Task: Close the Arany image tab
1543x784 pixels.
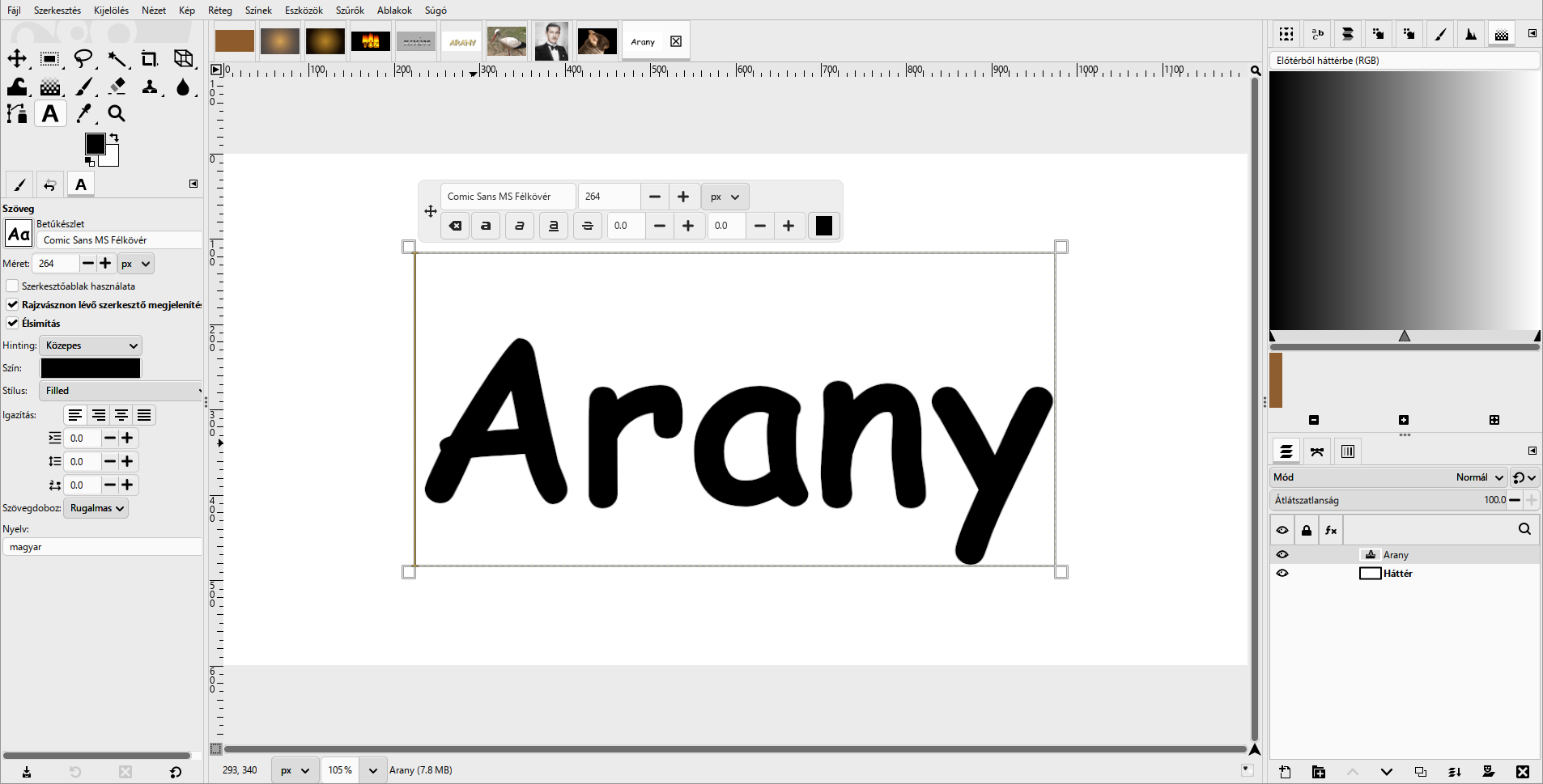Action: click(x=676, y=41)
